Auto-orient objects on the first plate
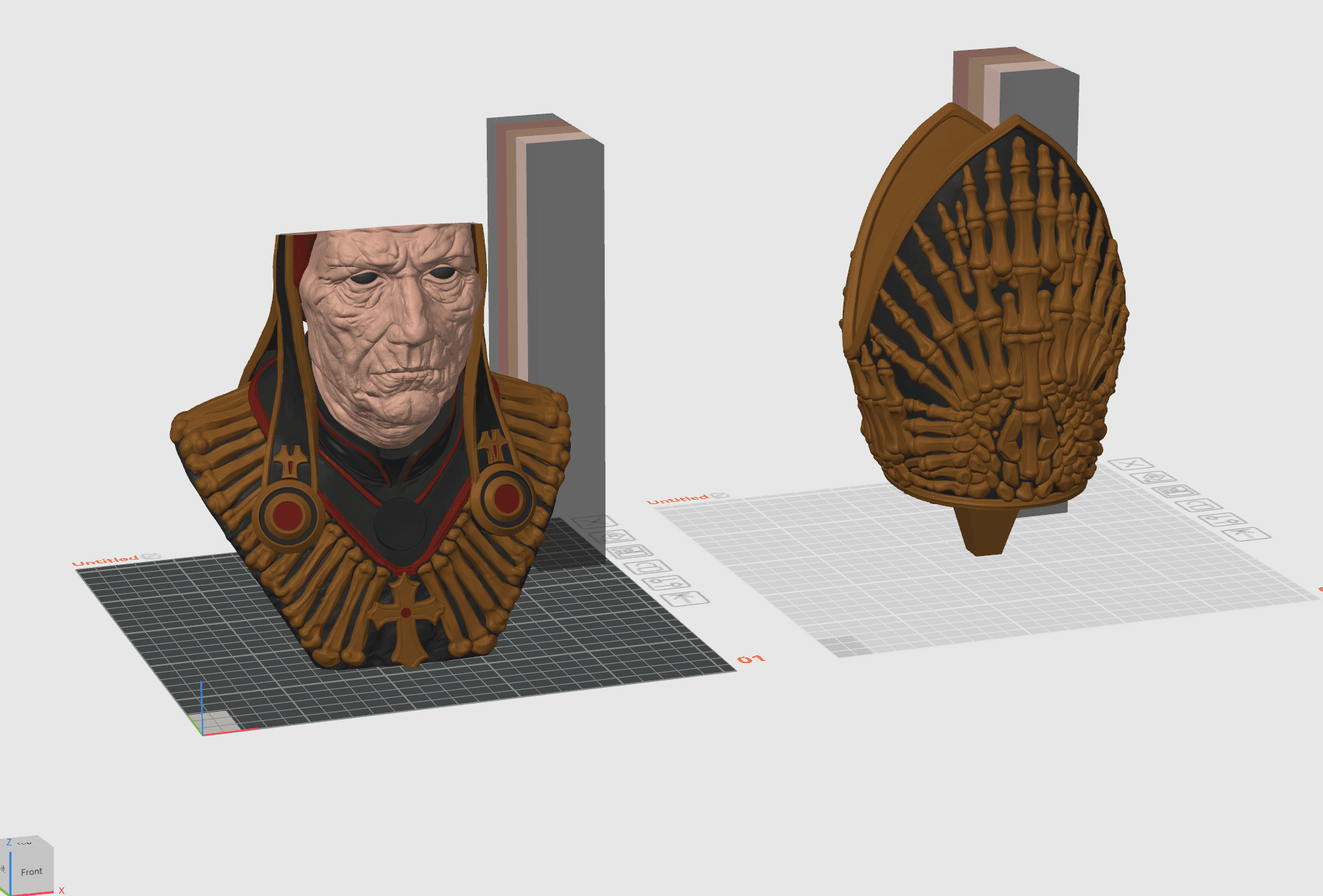 pos(613,537)
